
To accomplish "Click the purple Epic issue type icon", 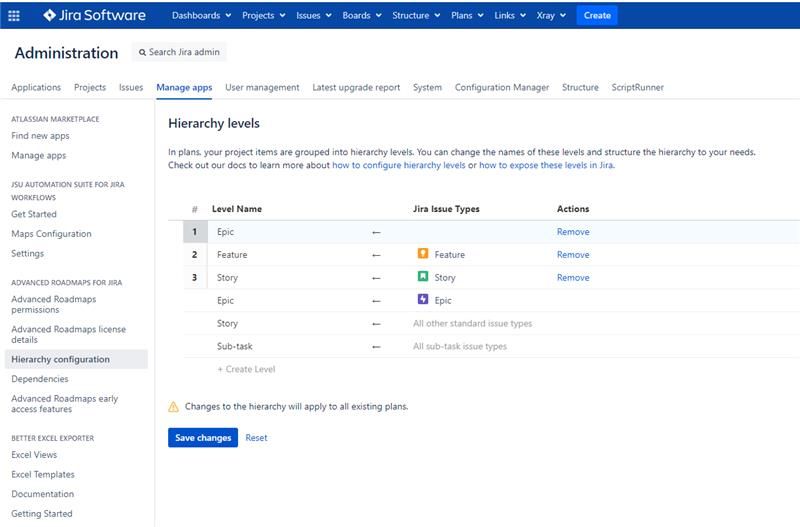I will (x=423, y=300).
